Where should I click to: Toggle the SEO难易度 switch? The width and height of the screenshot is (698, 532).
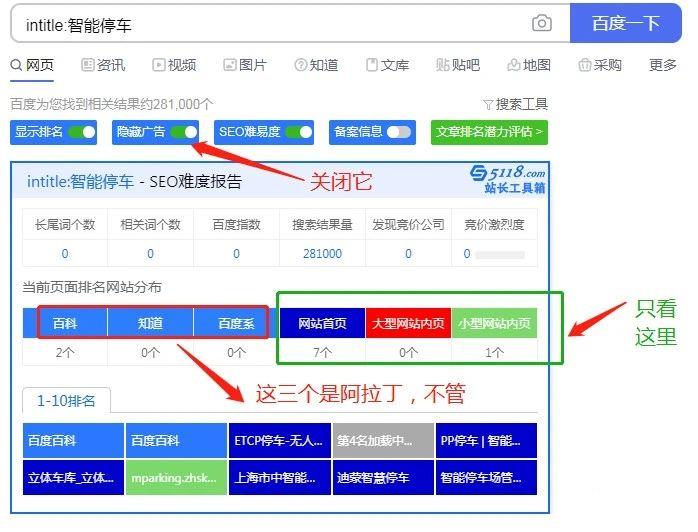(x=298, y=132)
